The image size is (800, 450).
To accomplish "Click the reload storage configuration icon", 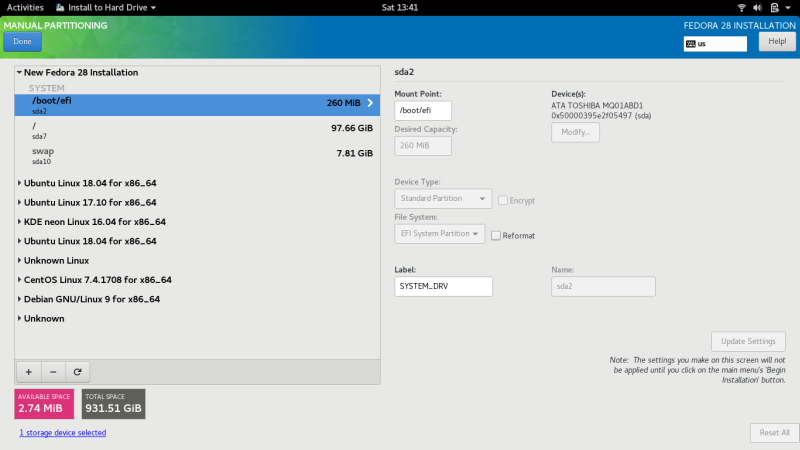I will click(x=76, y=371).
